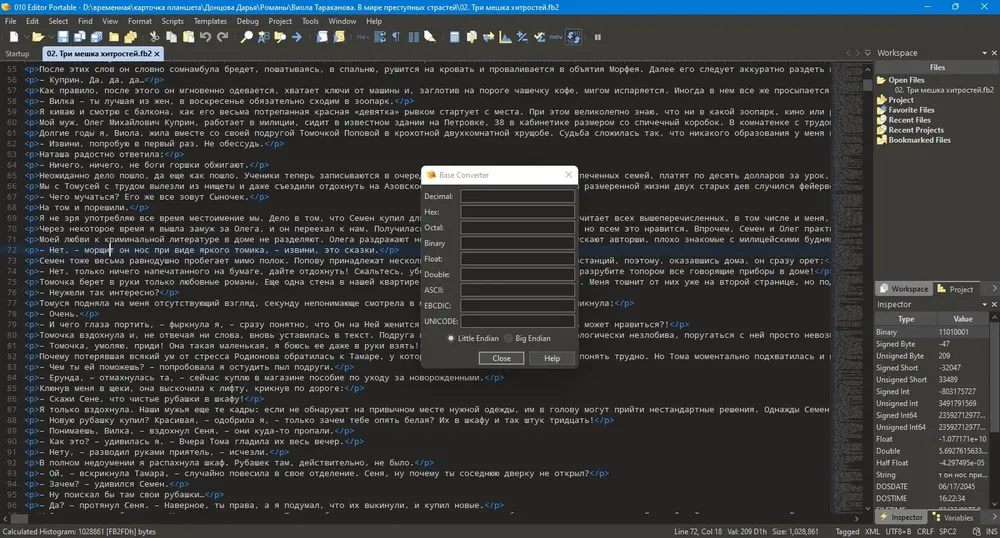This screenshot has width=1000, height=538.
Task: Click Help button in Base Converter
Action: pyautogui.click(x=552, y=358)
